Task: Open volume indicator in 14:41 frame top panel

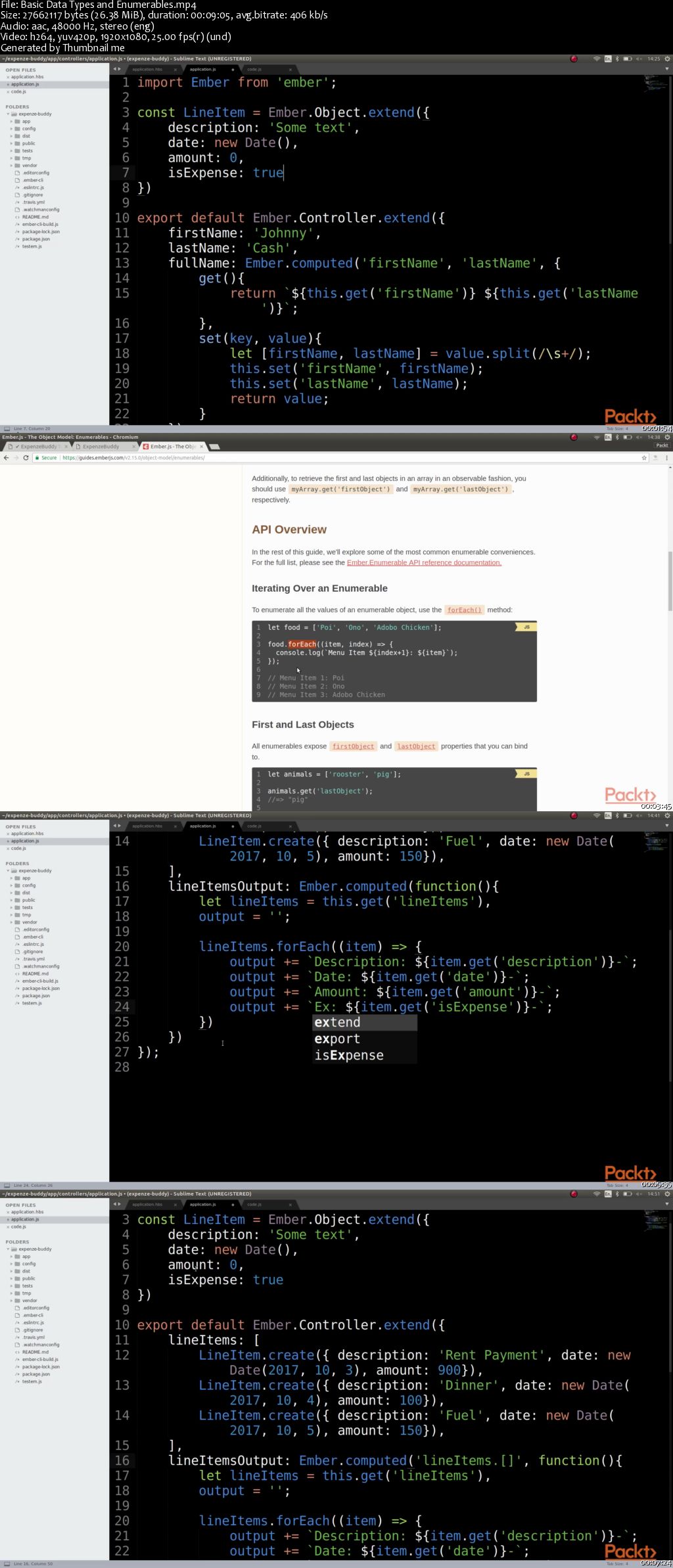Action: click(639, 816)
